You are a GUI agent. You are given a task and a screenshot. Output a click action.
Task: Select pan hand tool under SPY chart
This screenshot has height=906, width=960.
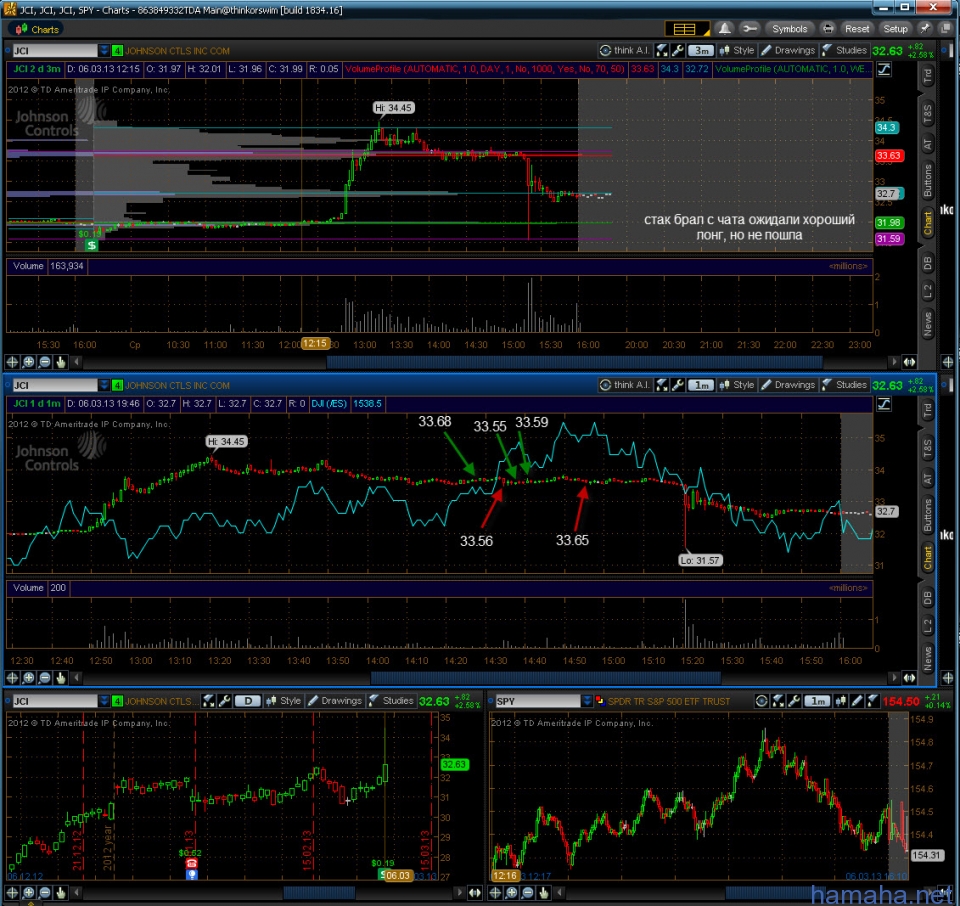[544, 893]
